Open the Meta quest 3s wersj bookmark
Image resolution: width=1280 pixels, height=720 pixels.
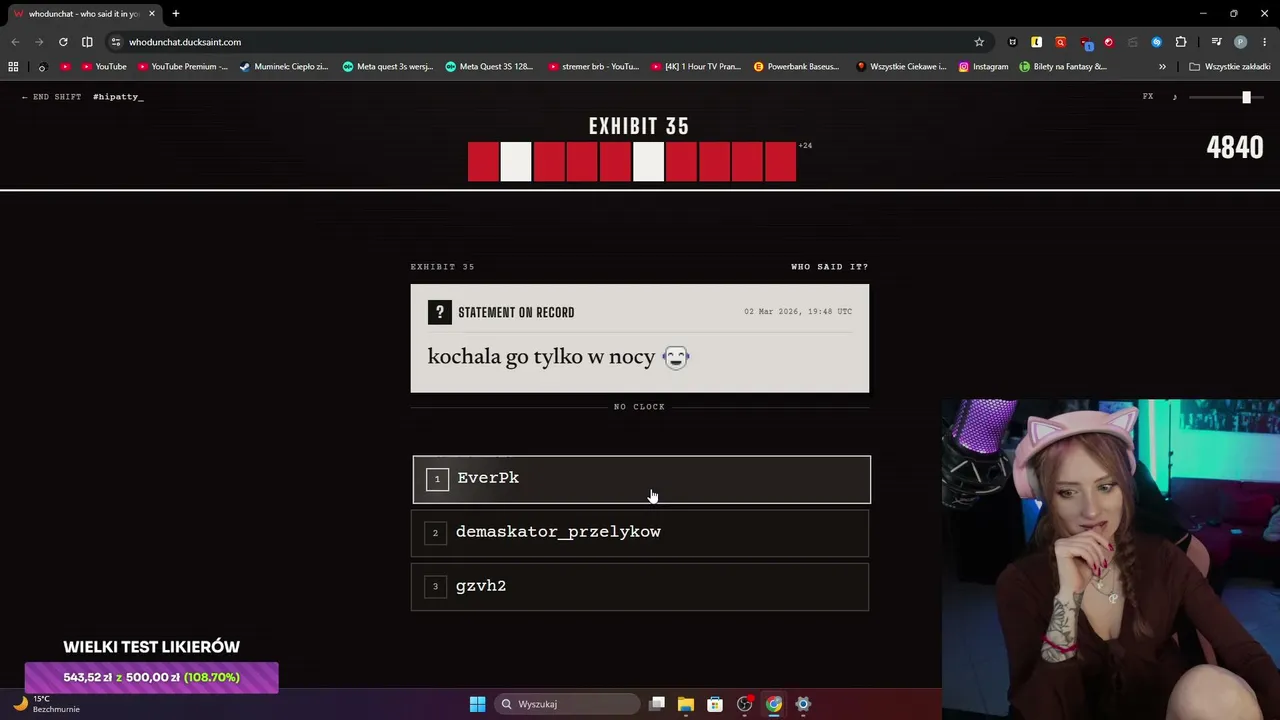387,67
